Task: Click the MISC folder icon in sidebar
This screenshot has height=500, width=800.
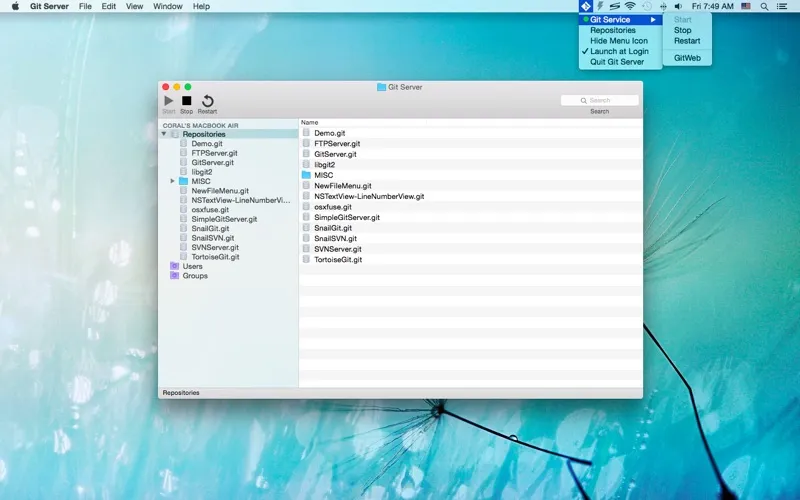Action: tap(183, 181)
